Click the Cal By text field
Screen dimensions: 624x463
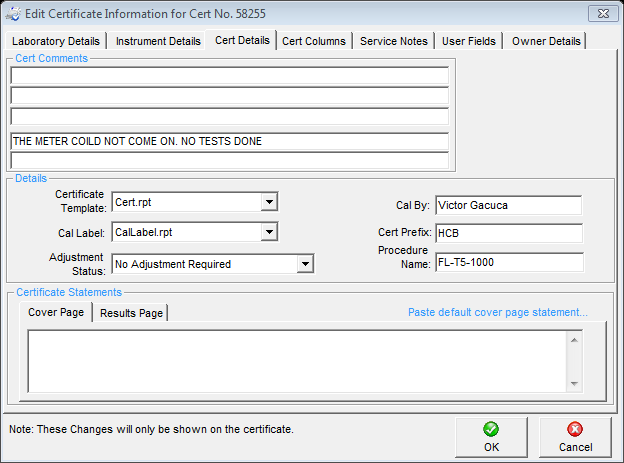[x=508, y=205]
